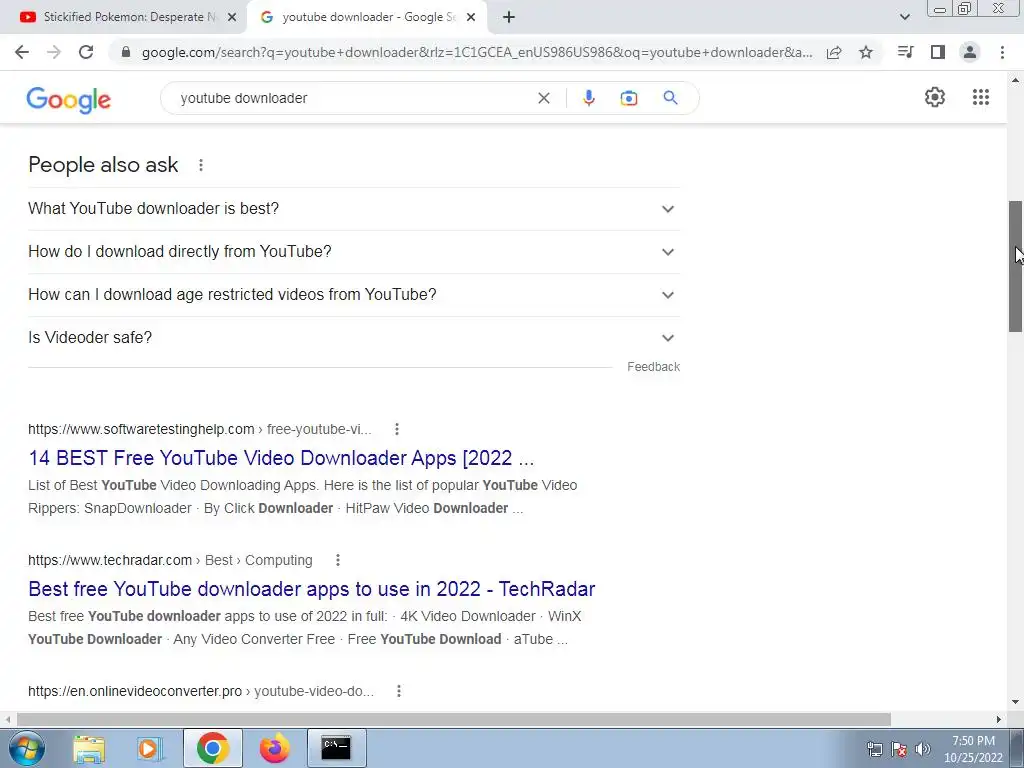Expand 'Is Videoder safe?' question
Image resolution: width=1024 pixels, height=768 pixels.
(354, 338)
